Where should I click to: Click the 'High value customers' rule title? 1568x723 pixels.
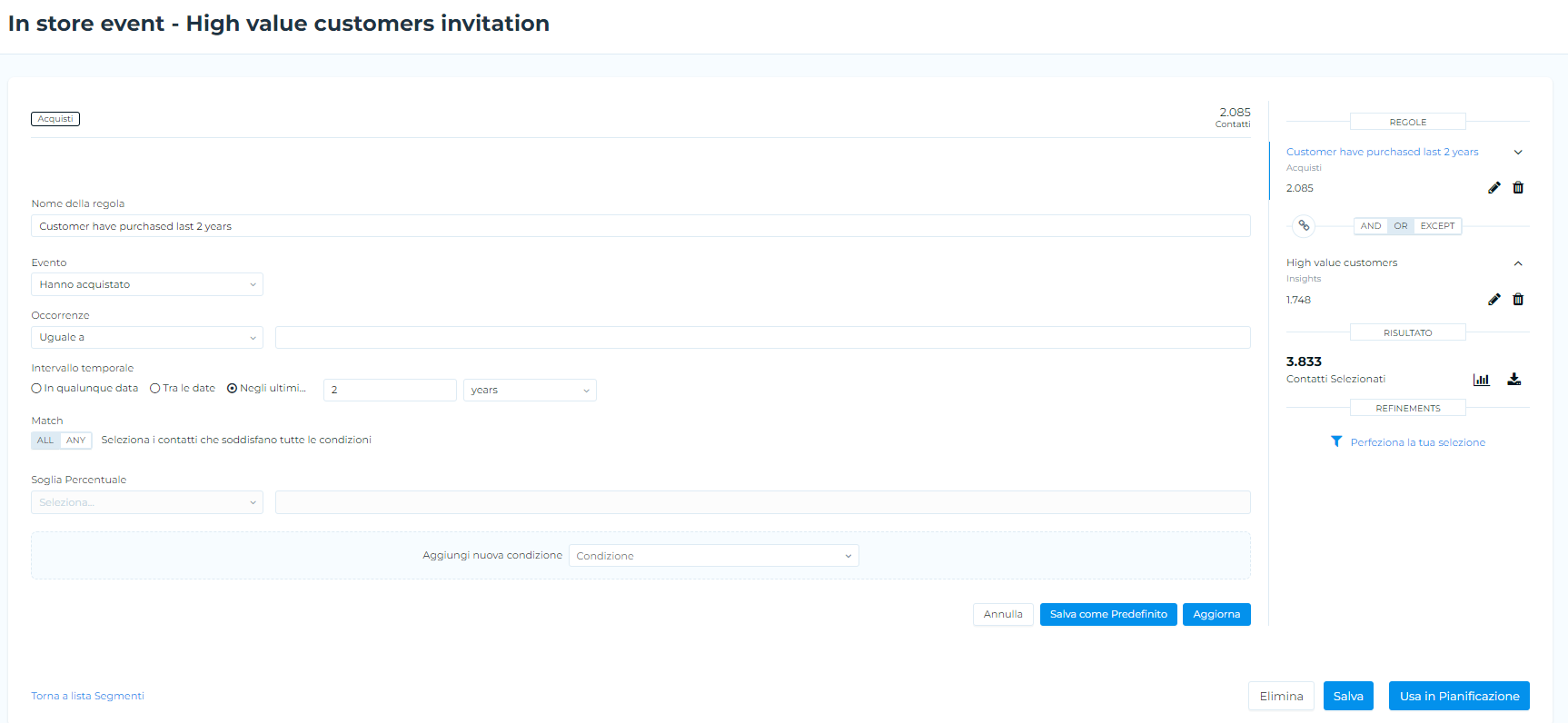coord(1342,262)
